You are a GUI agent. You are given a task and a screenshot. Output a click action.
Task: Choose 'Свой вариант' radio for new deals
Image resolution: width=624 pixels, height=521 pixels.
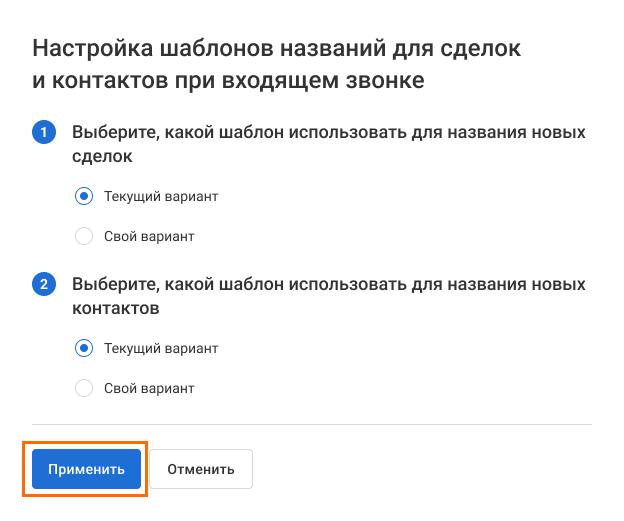[x=84, y=237]
